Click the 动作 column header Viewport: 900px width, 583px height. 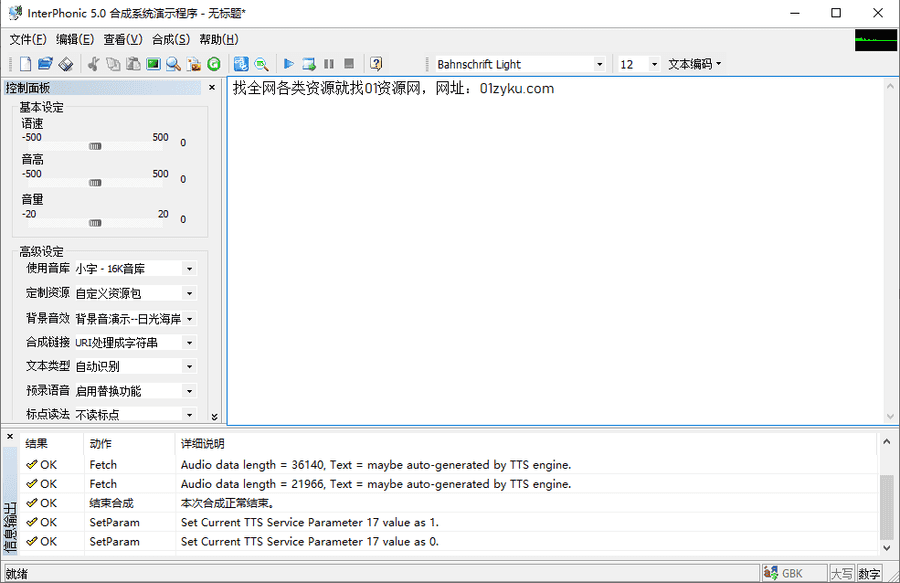click(x=130, y=444)
